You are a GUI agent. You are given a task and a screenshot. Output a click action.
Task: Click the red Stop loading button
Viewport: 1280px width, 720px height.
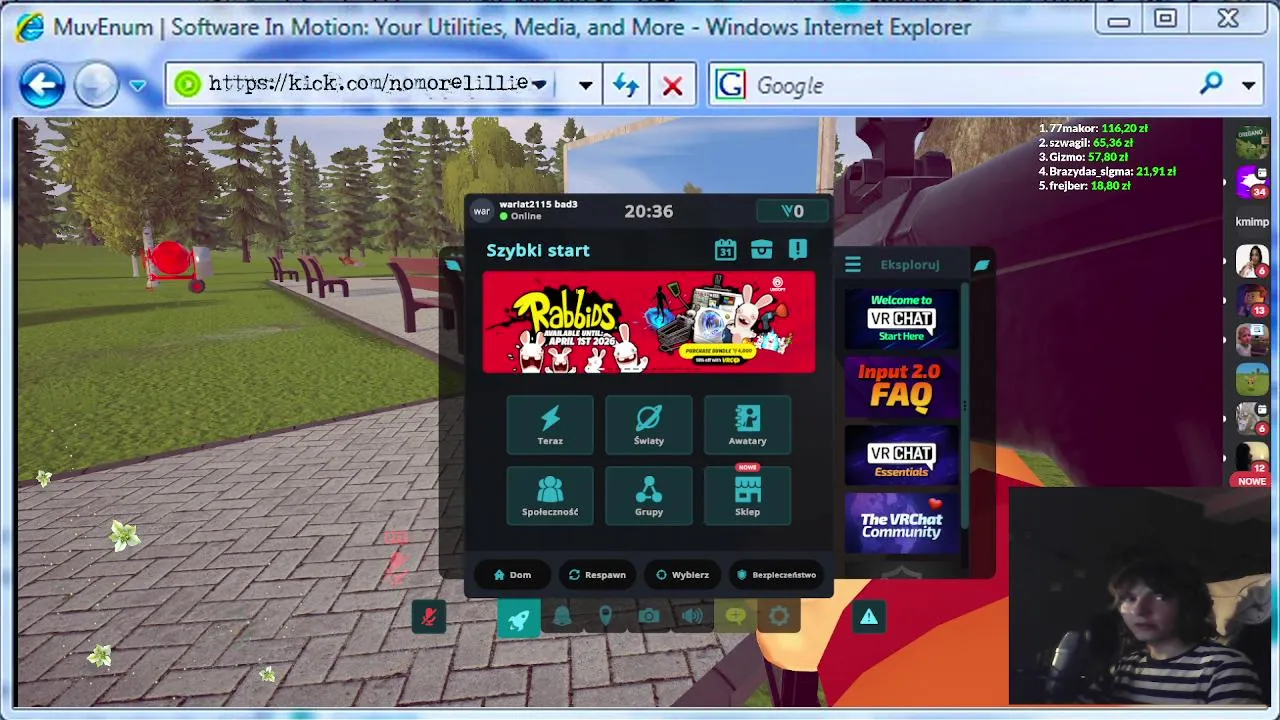pos(672,86)
